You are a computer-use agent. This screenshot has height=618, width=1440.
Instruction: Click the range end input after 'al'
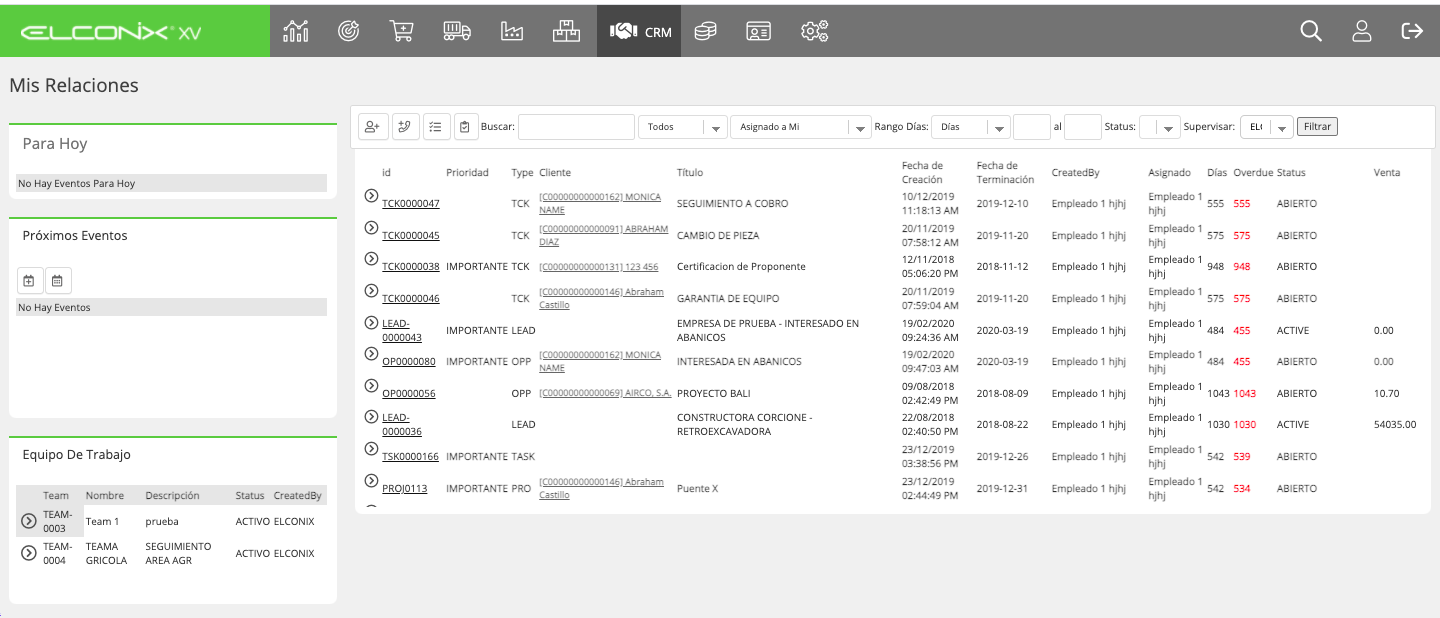[x=1083, y=127]
